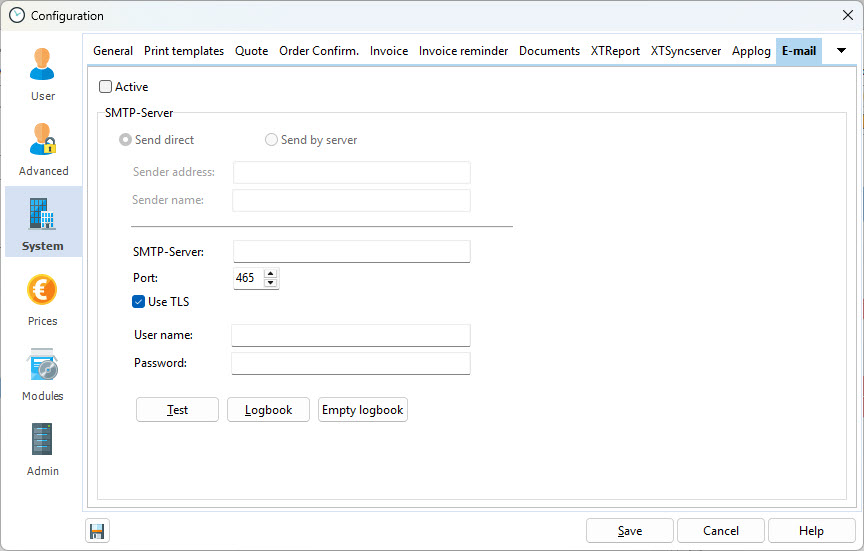
Task: Open the User settings section icon
Action: (43, 64)
